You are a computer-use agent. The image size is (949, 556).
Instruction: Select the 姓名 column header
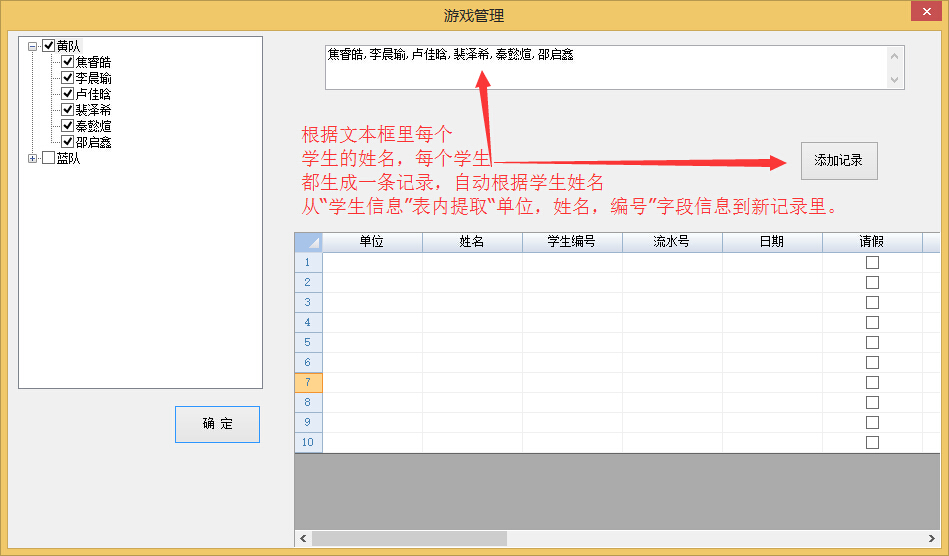click(x=472, y=242)
